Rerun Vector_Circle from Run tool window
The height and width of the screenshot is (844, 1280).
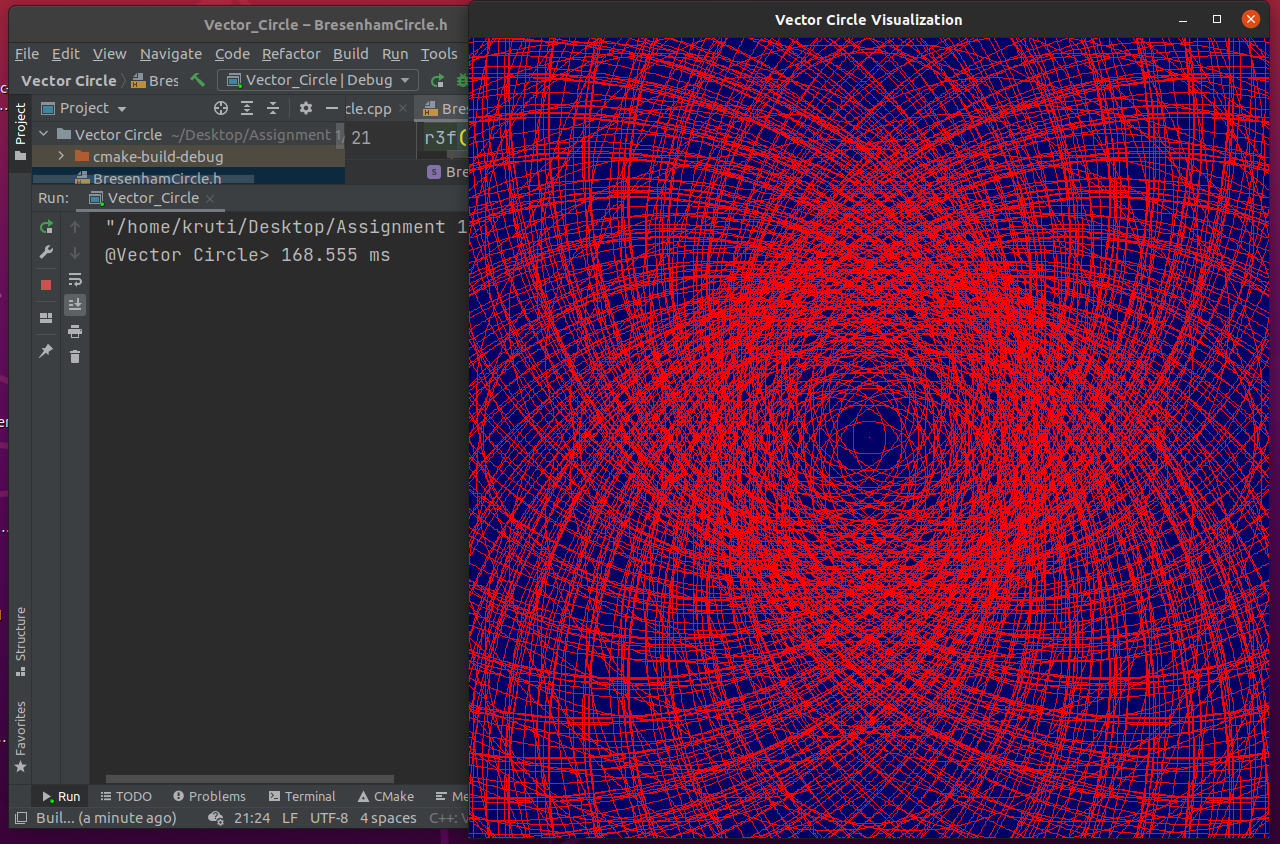(x=46, y=227)
